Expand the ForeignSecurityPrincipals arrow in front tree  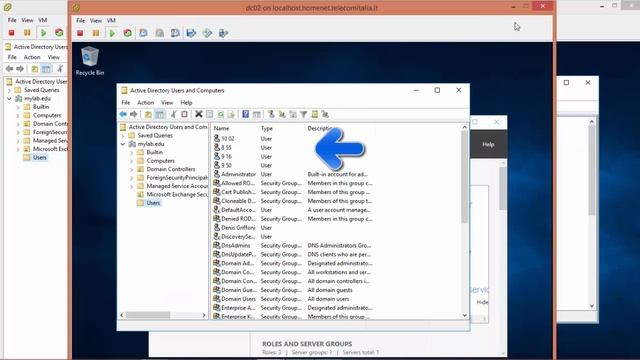(x=132, y=178)
